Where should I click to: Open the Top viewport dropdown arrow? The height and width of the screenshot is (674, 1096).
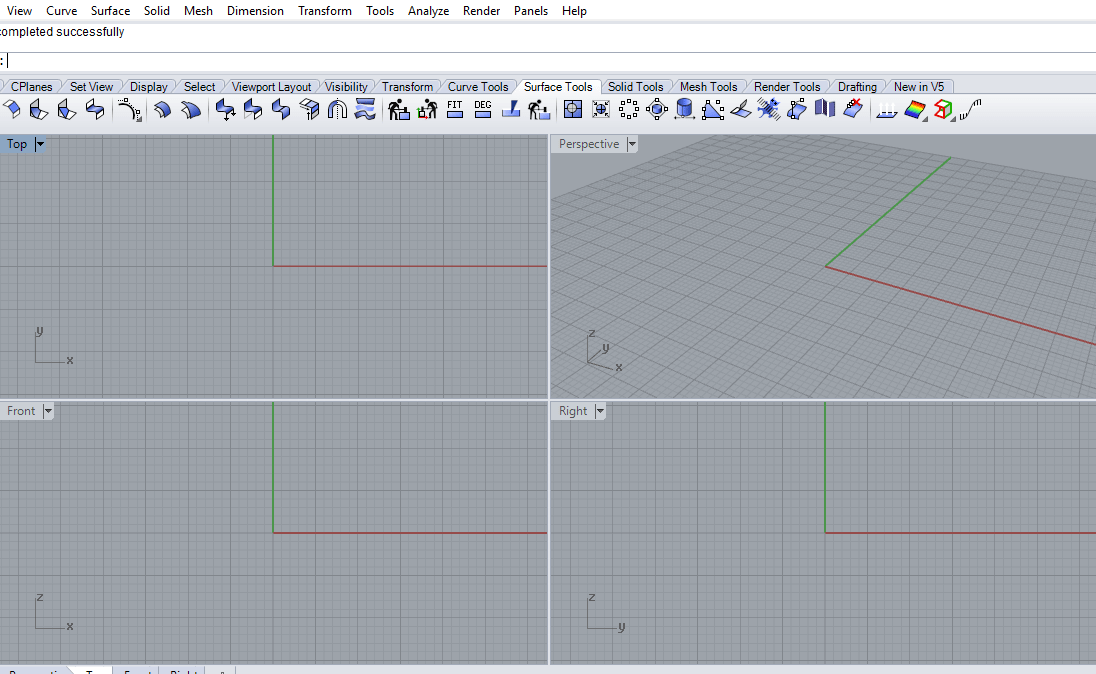point(40,144)
